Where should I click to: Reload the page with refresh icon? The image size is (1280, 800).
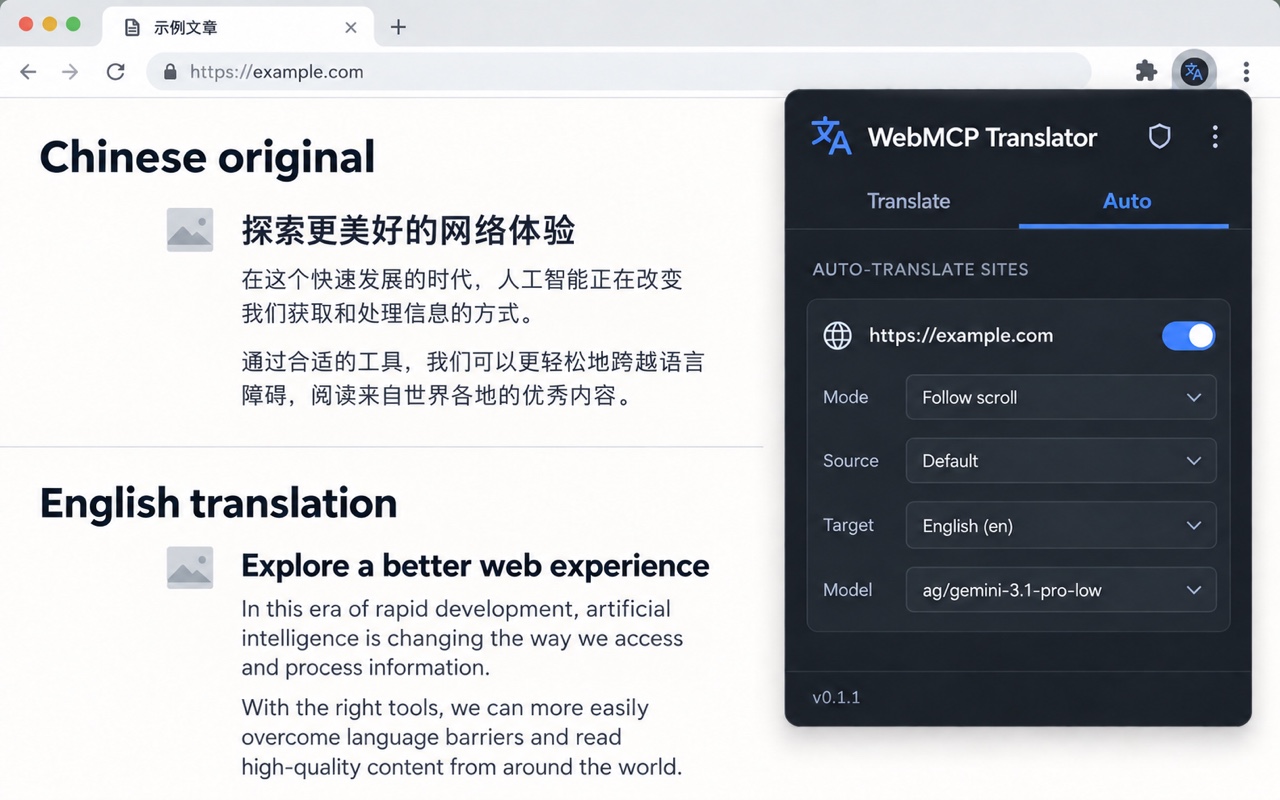click(115, 72)
